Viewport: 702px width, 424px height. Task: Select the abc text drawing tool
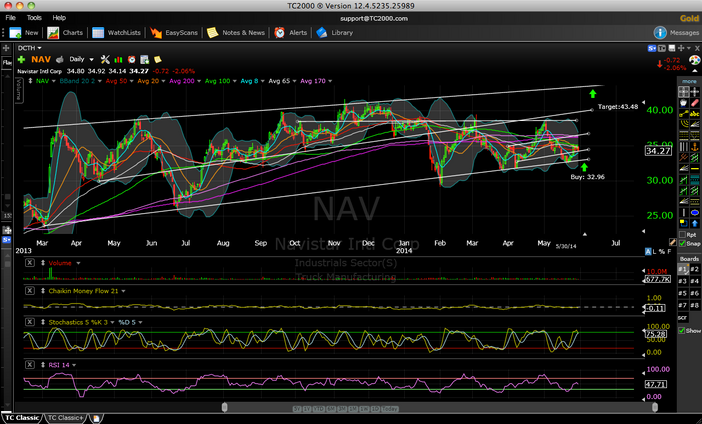695,113
